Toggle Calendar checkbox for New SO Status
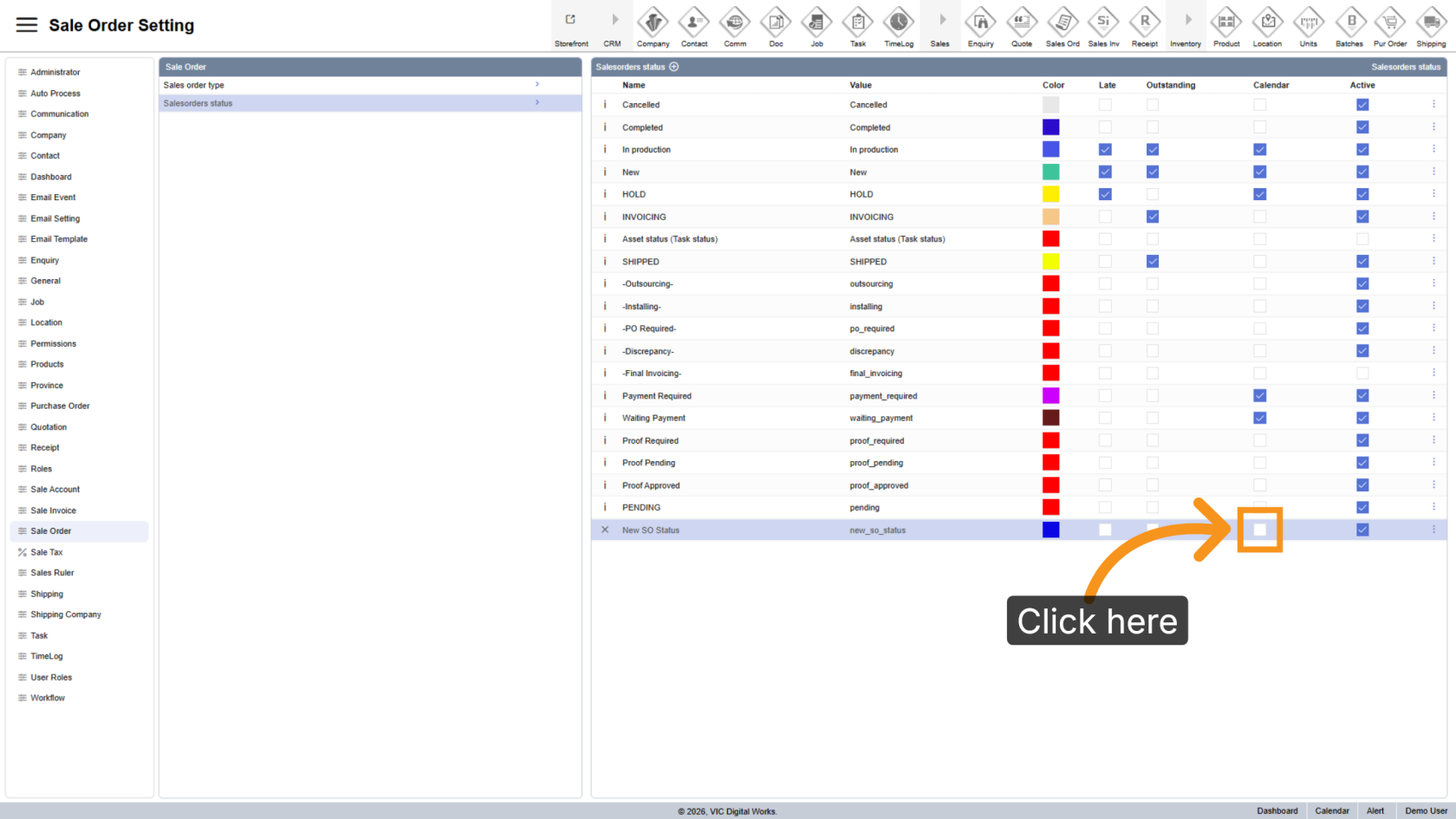 (1259, 530)
